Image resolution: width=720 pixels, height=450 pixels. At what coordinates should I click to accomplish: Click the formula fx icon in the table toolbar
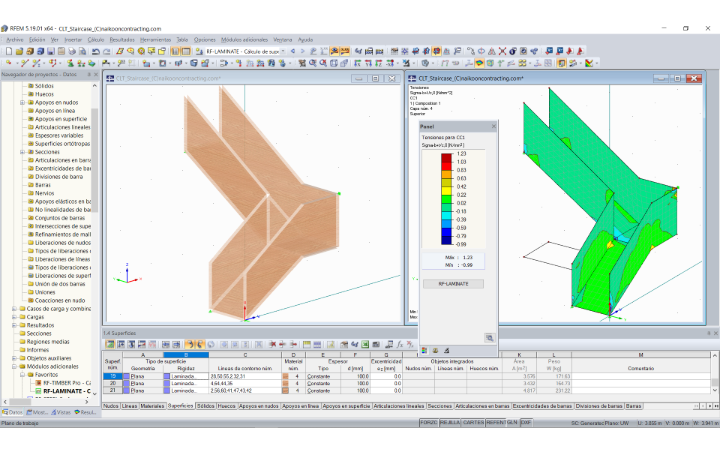[x=400, y=344]
